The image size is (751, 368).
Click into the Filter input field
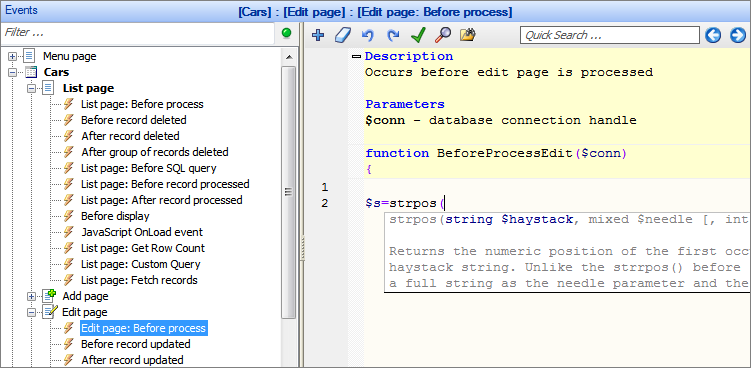point(138,33)
